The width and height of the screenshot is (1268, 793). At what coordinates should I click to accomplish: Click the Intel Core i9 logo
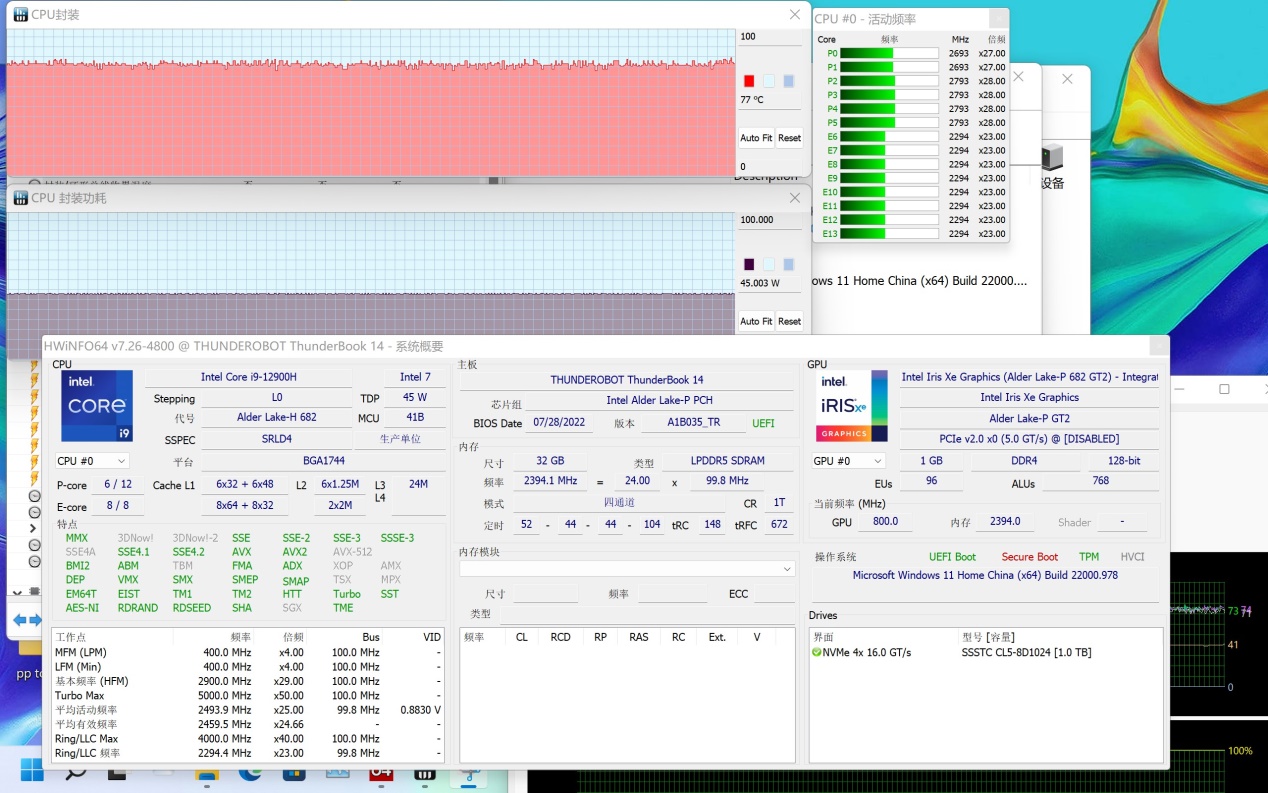pos(97,406)
